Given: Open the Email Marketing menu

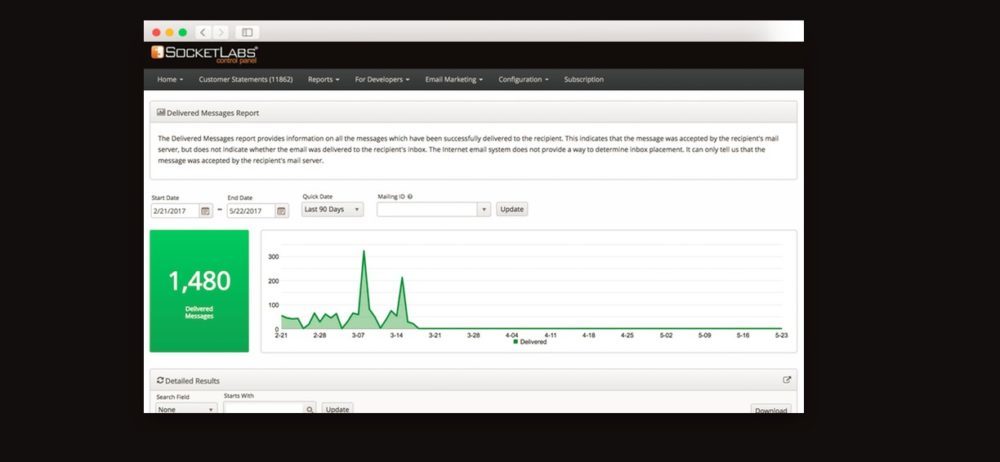Looking at the screenshot, I should 453,79.
